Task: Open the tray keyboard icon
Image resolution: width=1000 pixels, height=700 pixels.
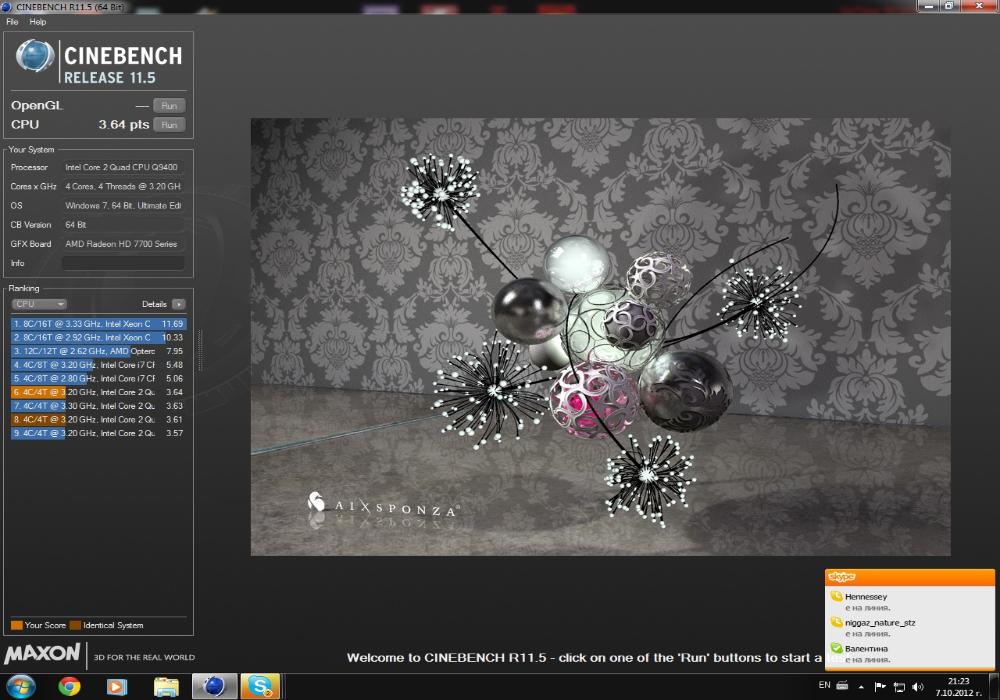Action: pyautogui.click(x=842, y=685)
